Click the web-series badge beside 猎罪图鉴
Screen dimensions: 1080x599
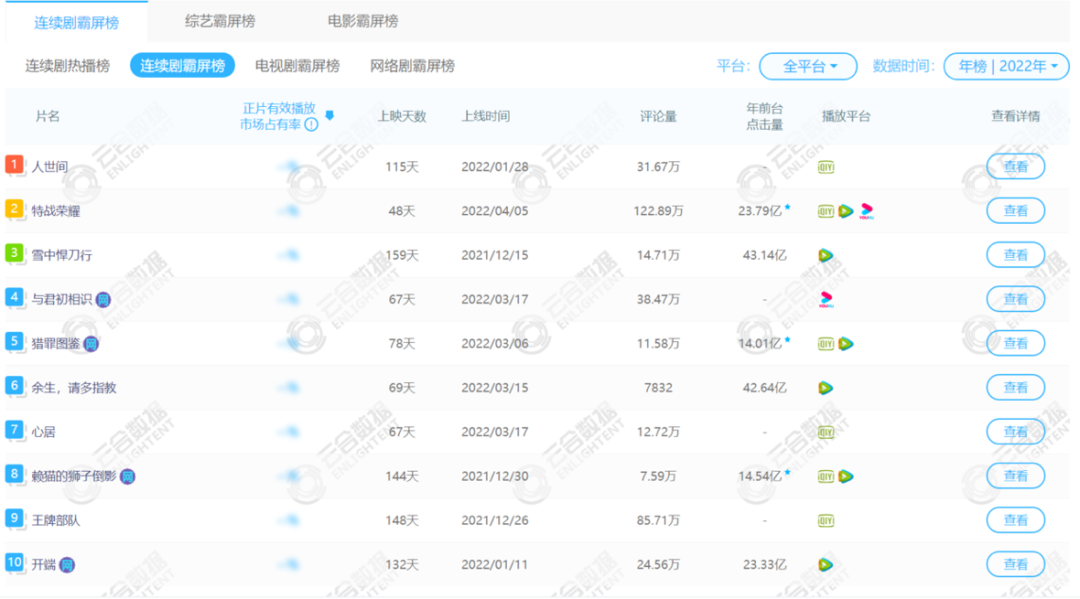[91, 344]
